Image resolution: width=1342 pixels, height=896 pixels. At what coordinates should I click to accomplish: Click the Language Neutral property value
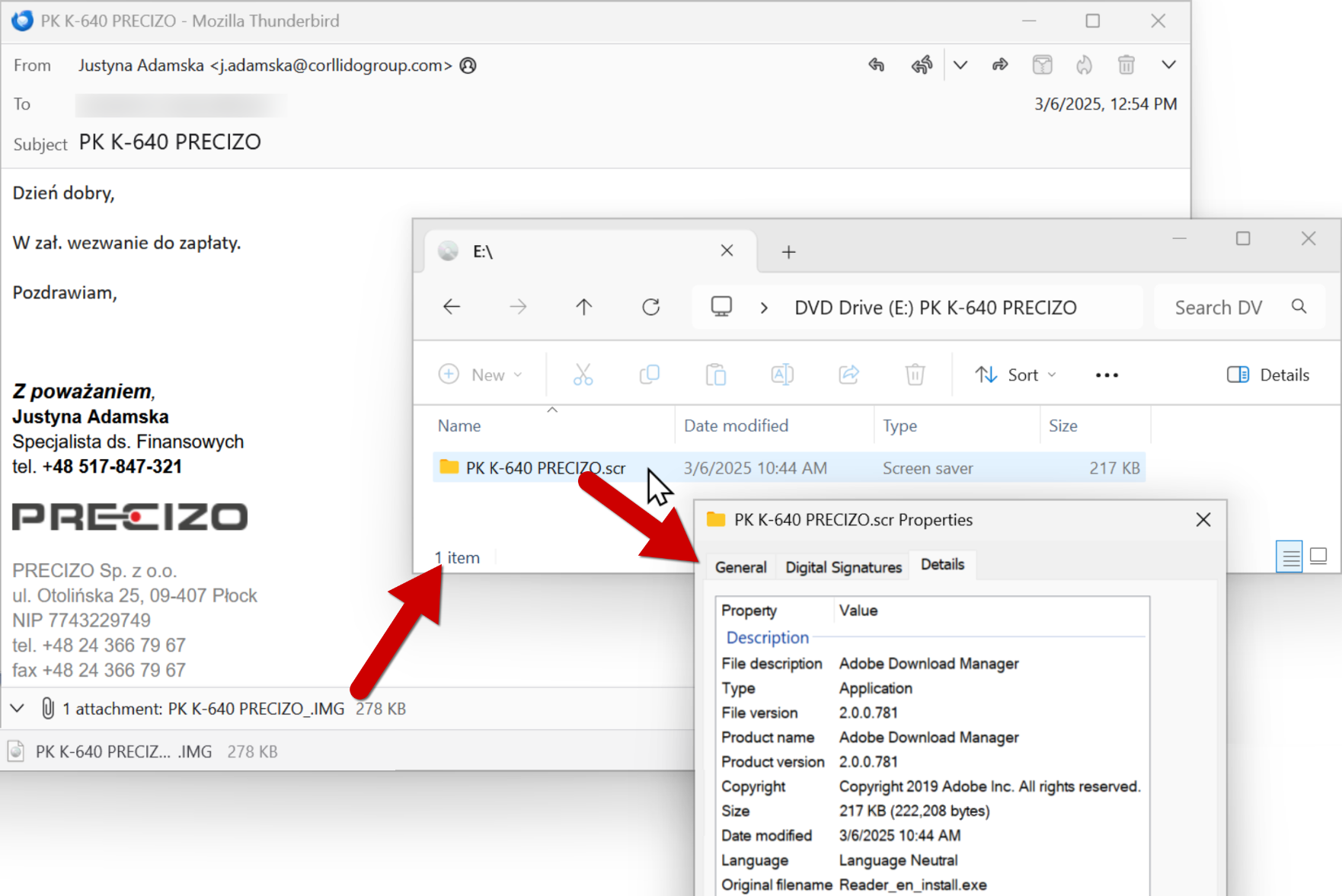point(898,860)
